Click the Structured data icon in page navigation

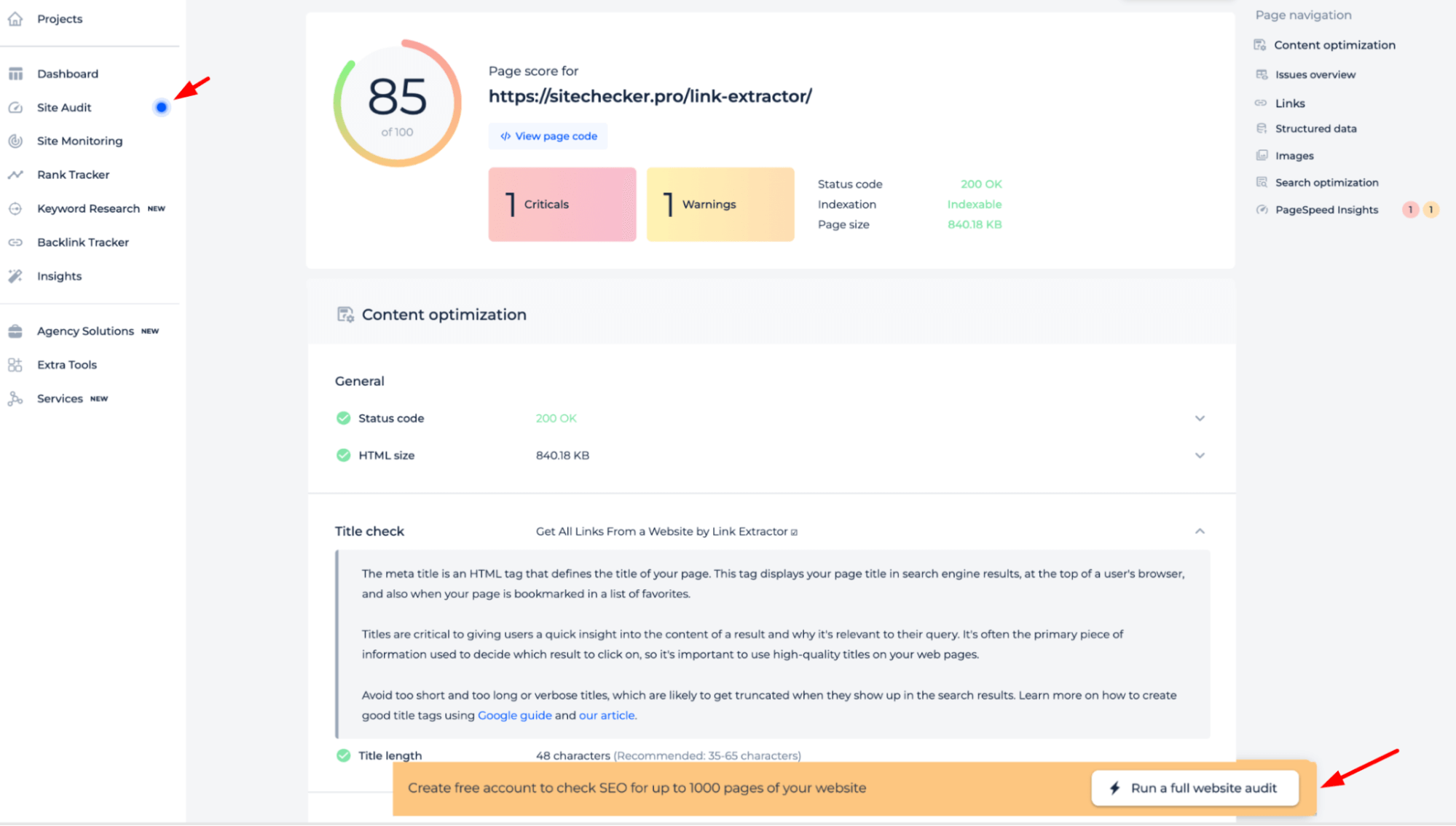pos(1262,128)
